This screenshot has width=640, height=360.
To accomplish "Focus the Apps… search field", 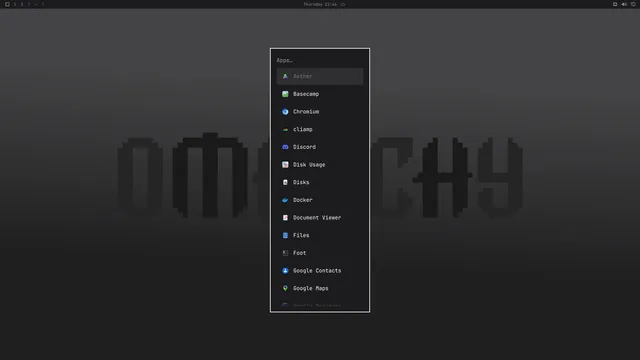I will [x=320, y=60].
